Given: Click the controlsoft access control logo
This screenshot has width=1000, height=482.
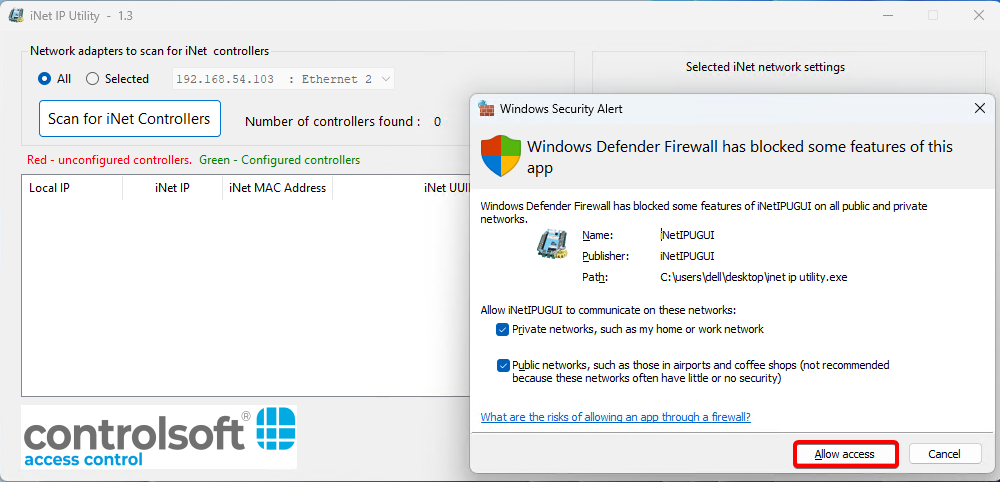Looking at the screenshot, I should click(x=159, y=437).
